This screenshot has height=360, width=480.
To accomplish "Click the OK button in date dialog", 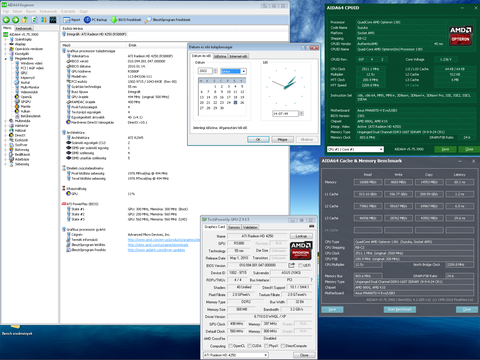I will (x=258, y=139).
